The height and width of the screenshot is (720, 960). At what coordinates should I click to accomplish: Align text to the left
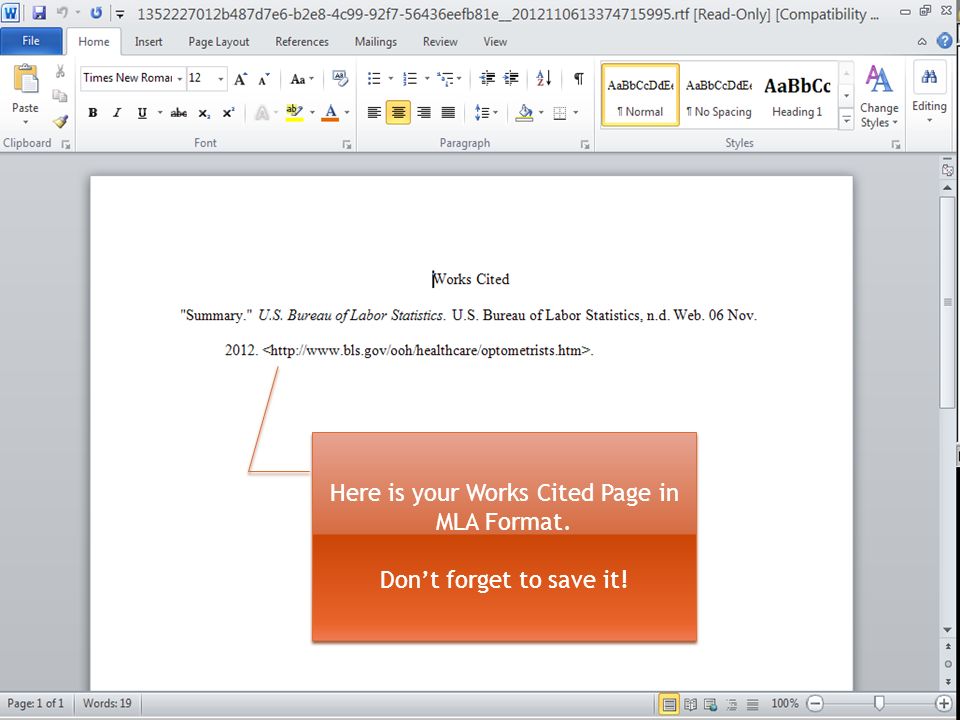[374, 113]
